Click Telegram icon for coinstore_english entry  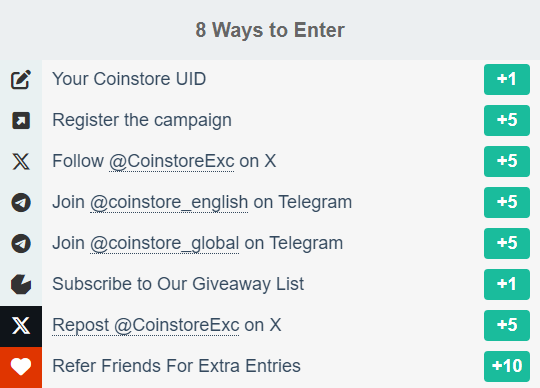tap(21, 202)
